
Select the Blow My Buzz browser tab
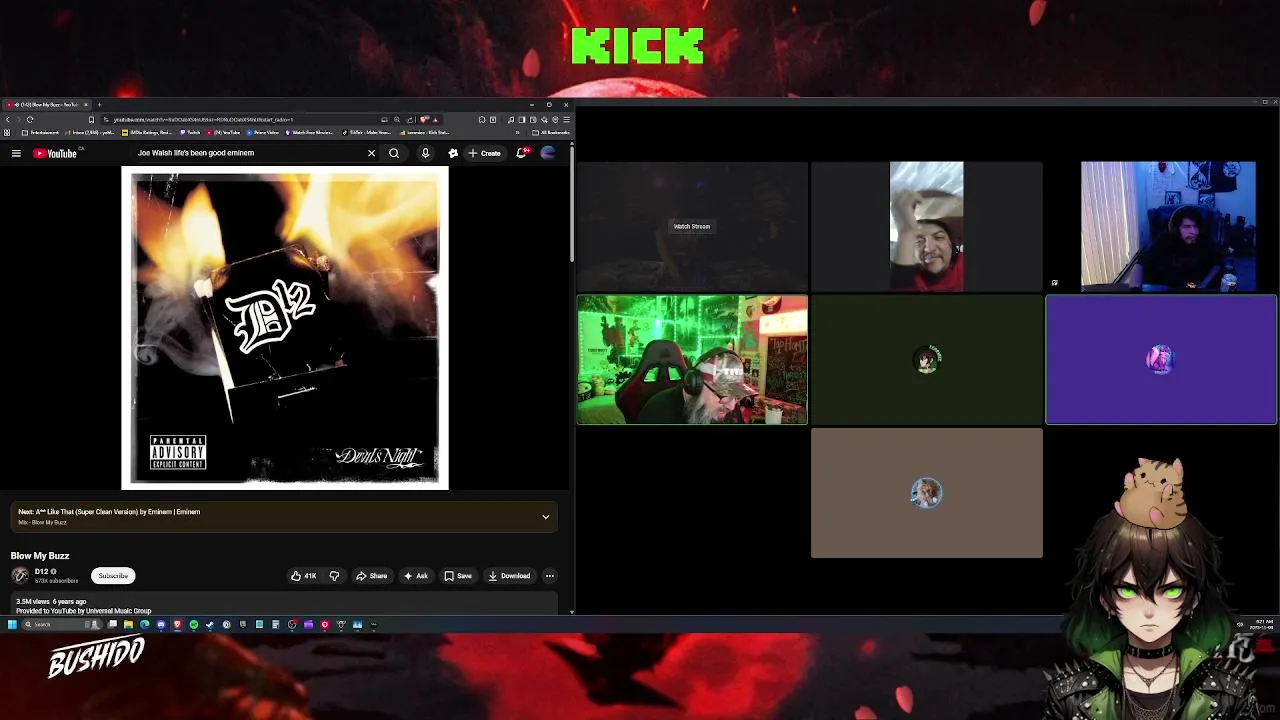[48, 104]
